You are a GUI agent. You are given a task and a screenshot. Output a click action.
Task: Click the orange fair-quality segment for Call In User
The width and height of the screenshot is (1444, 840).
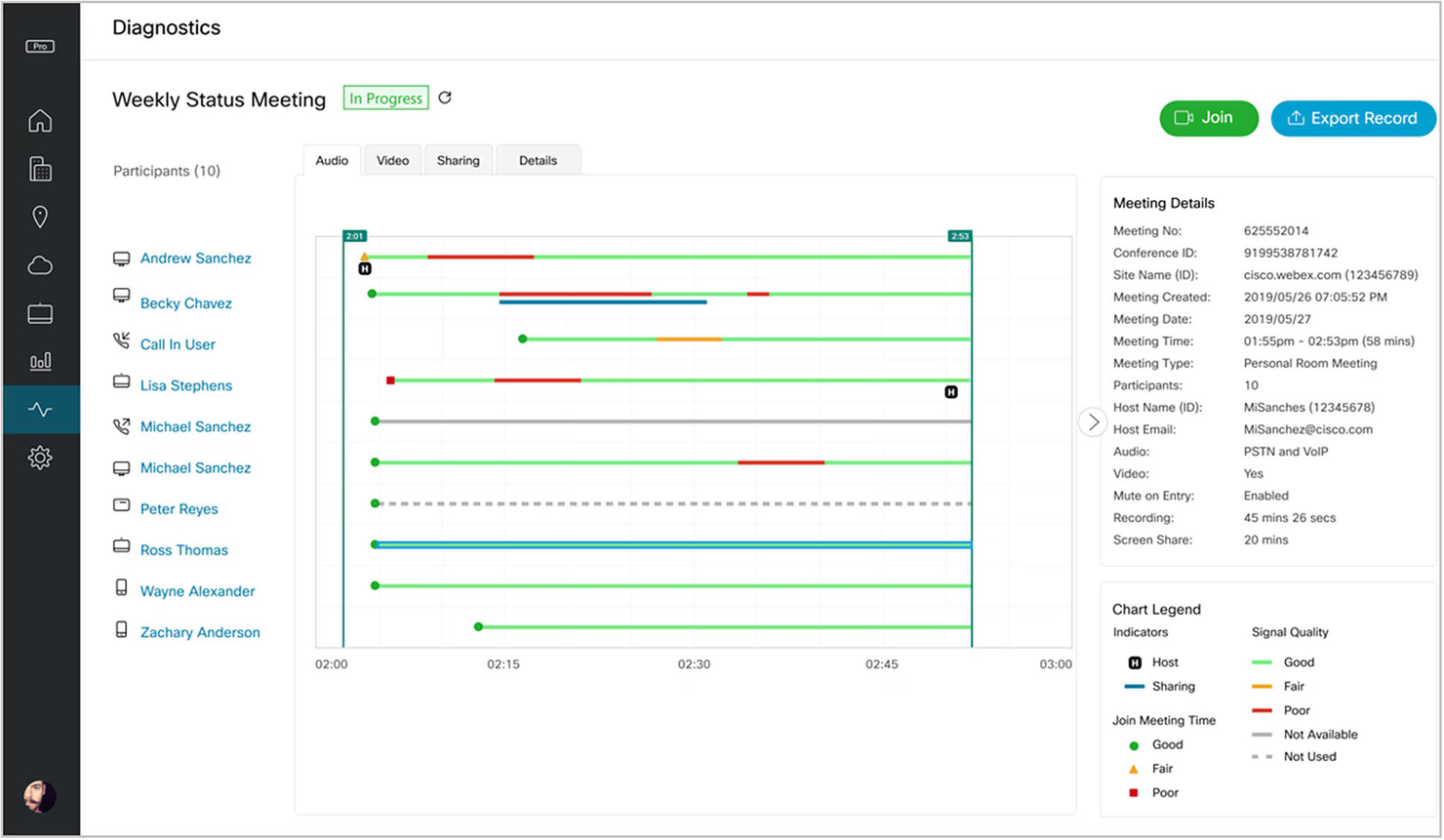point(689,340)
